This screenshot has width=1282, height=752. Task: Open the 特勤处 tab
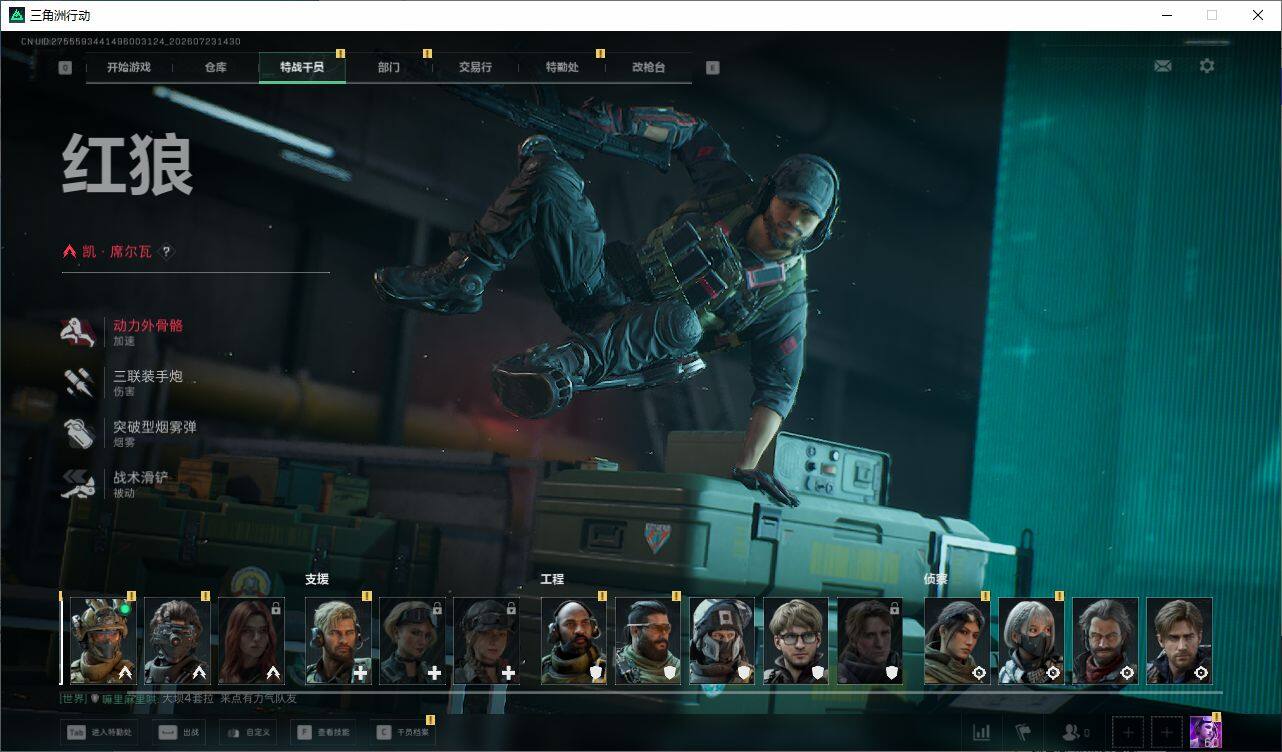[x=562, y=68]
